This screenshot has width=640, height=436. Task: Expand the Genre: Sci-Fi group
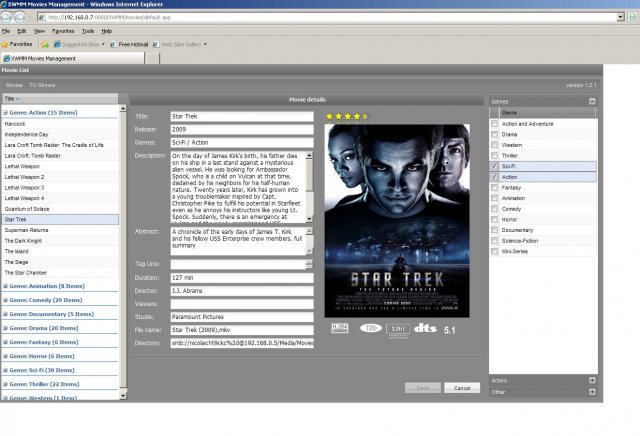coord(5,369)
